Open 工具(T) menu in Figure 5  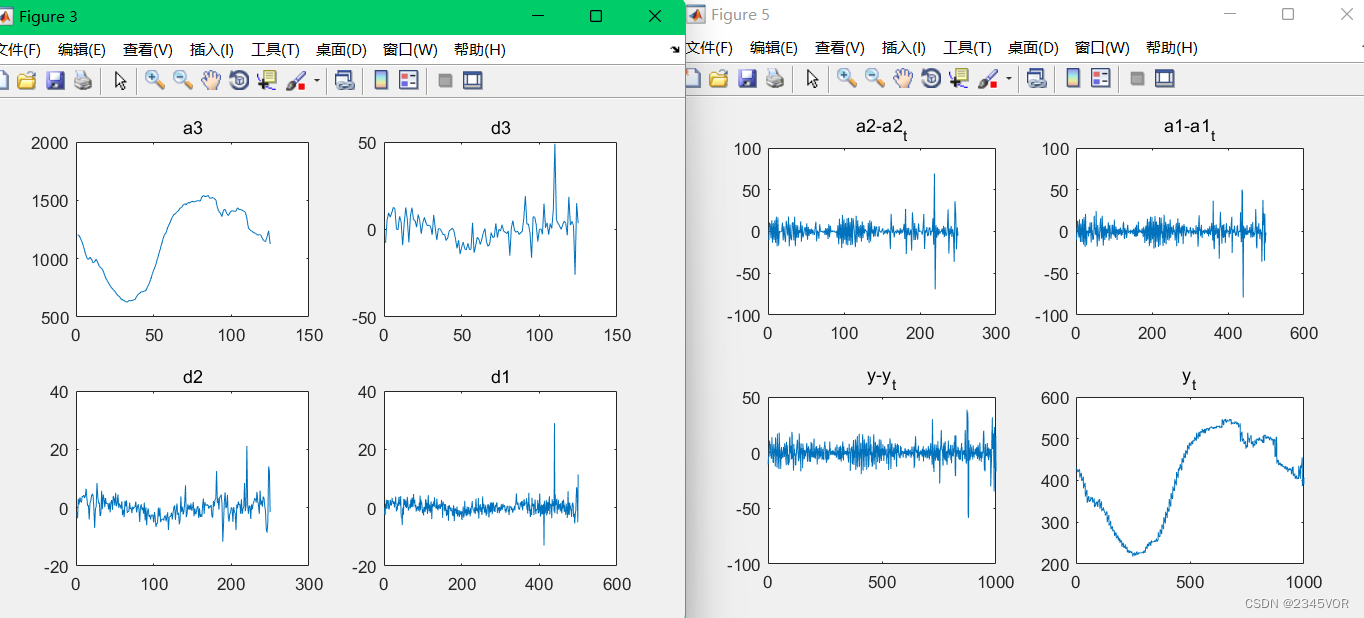(967, 48)
